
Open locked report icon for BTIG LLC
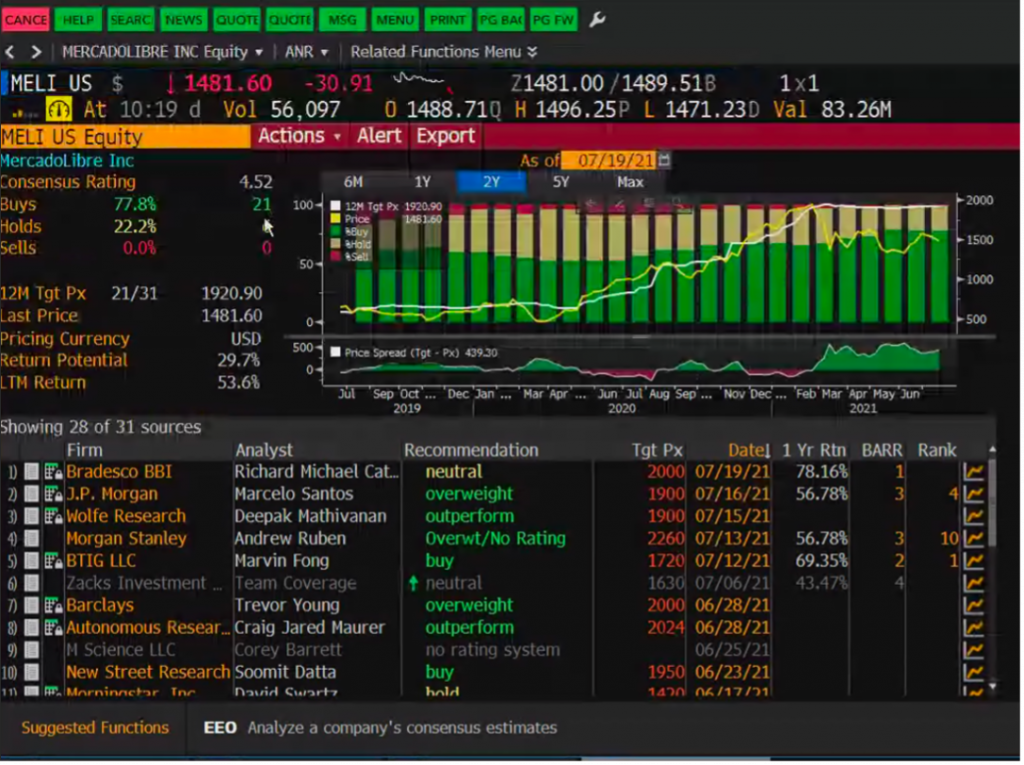pyautogui.click(x=53, y=562)
